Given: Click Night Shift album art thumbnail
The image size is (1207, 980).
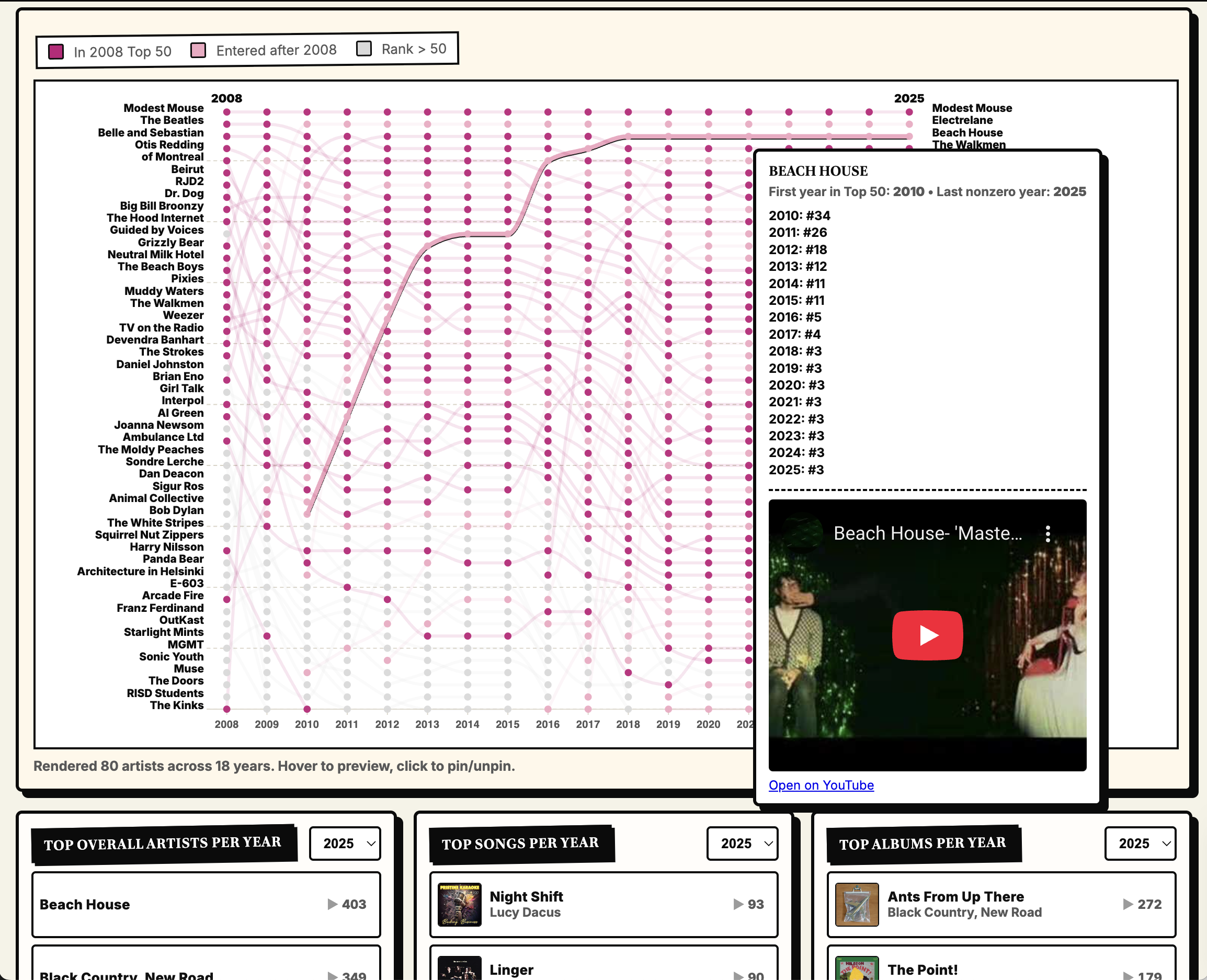Looking at the screenshot, I should tap(460, 904).
